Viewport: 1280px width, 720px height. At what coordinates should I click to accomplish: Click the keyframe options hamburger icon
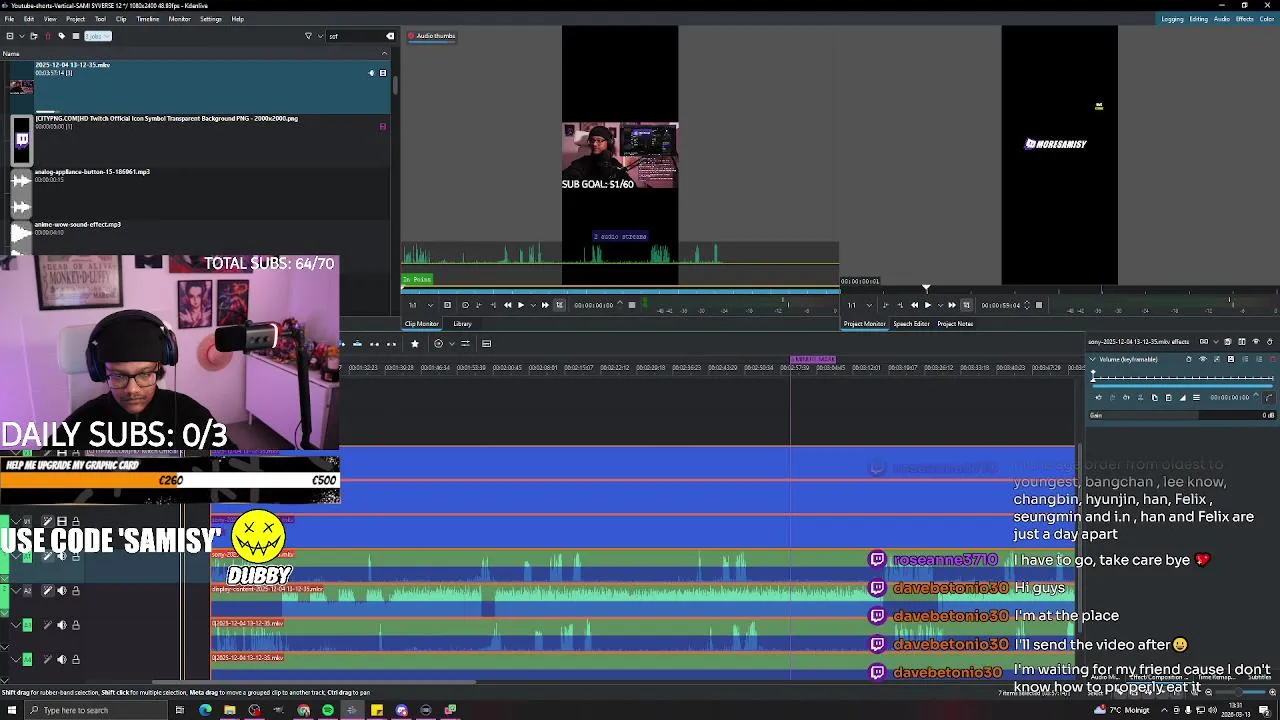point(1196,397)
